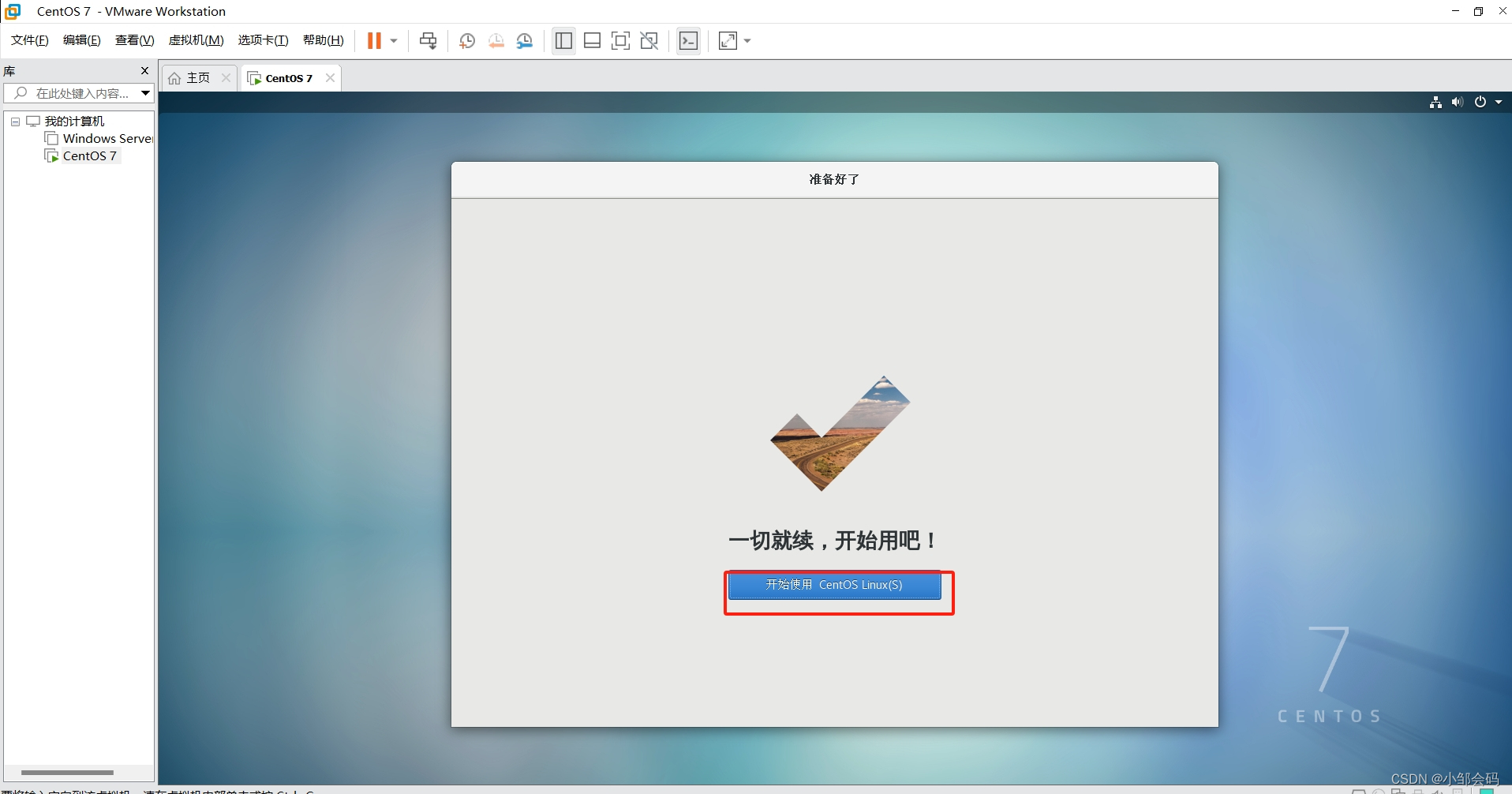Open the 文件(F) menu
1512x794 pixels.
[29, 40]
